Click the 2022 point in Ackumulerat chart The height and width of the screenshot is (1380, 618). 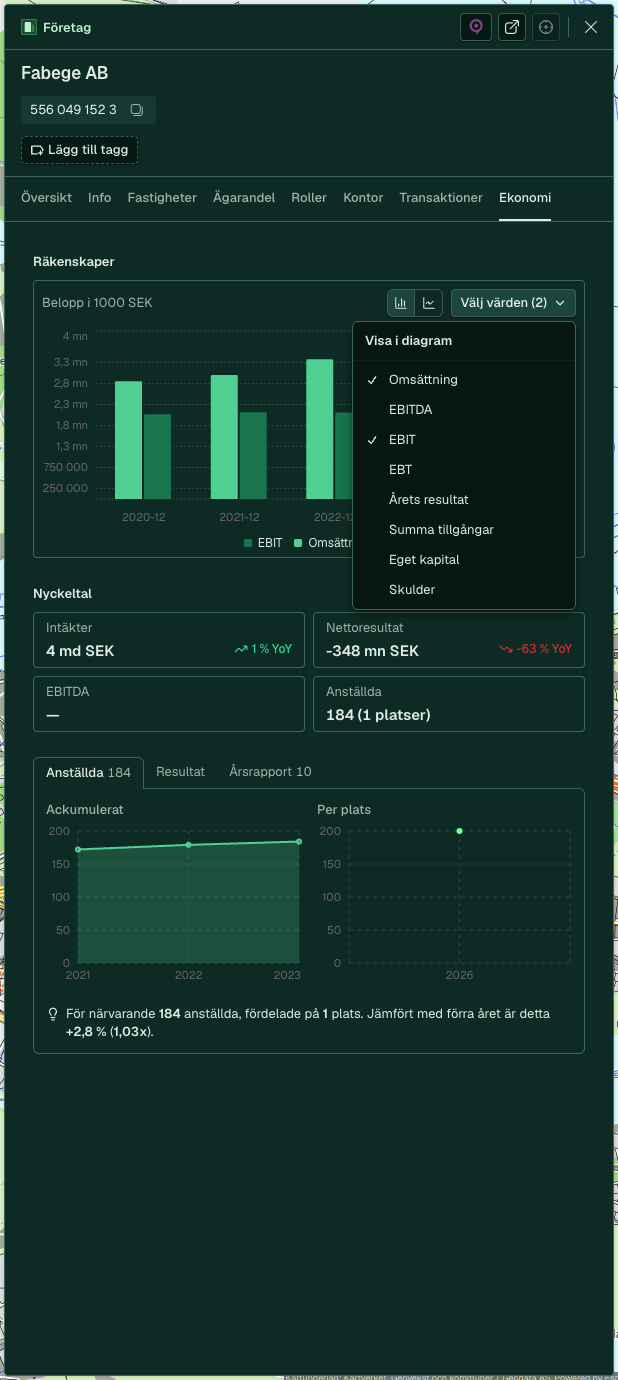tap(188, 845)
